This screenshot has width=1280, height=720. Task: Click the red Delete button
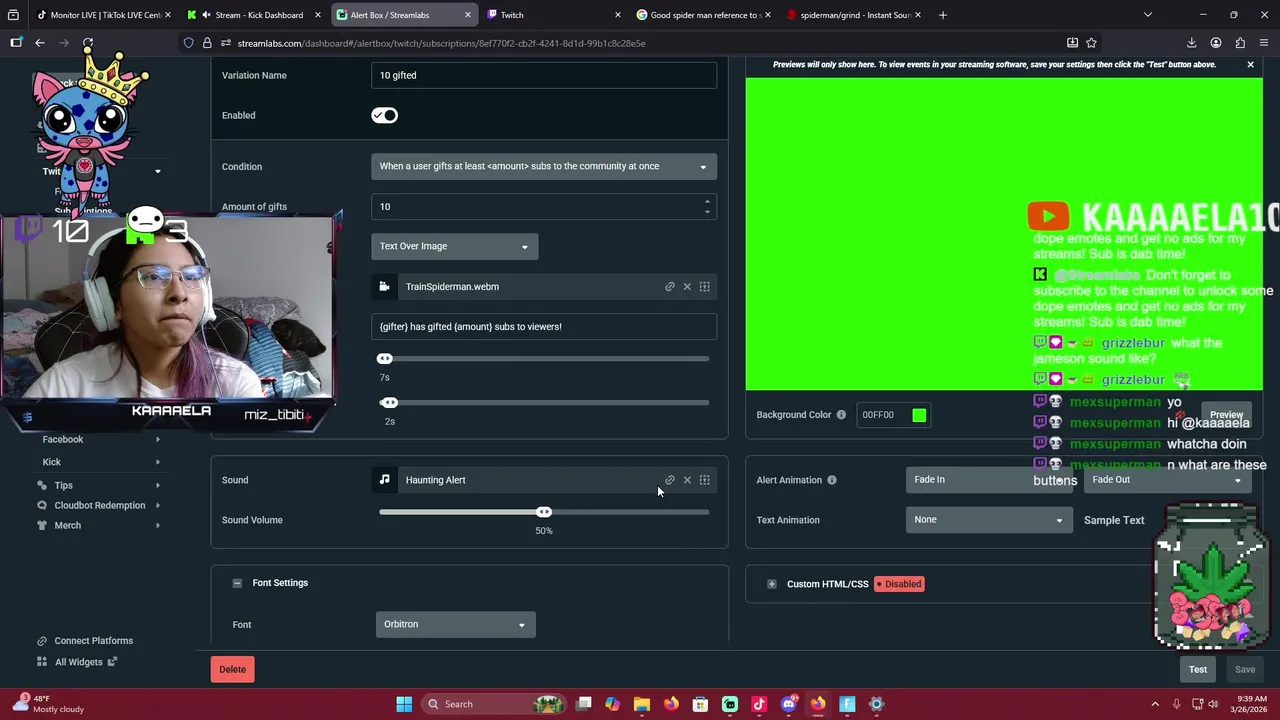pyautogui.click(x=232, y=669)
